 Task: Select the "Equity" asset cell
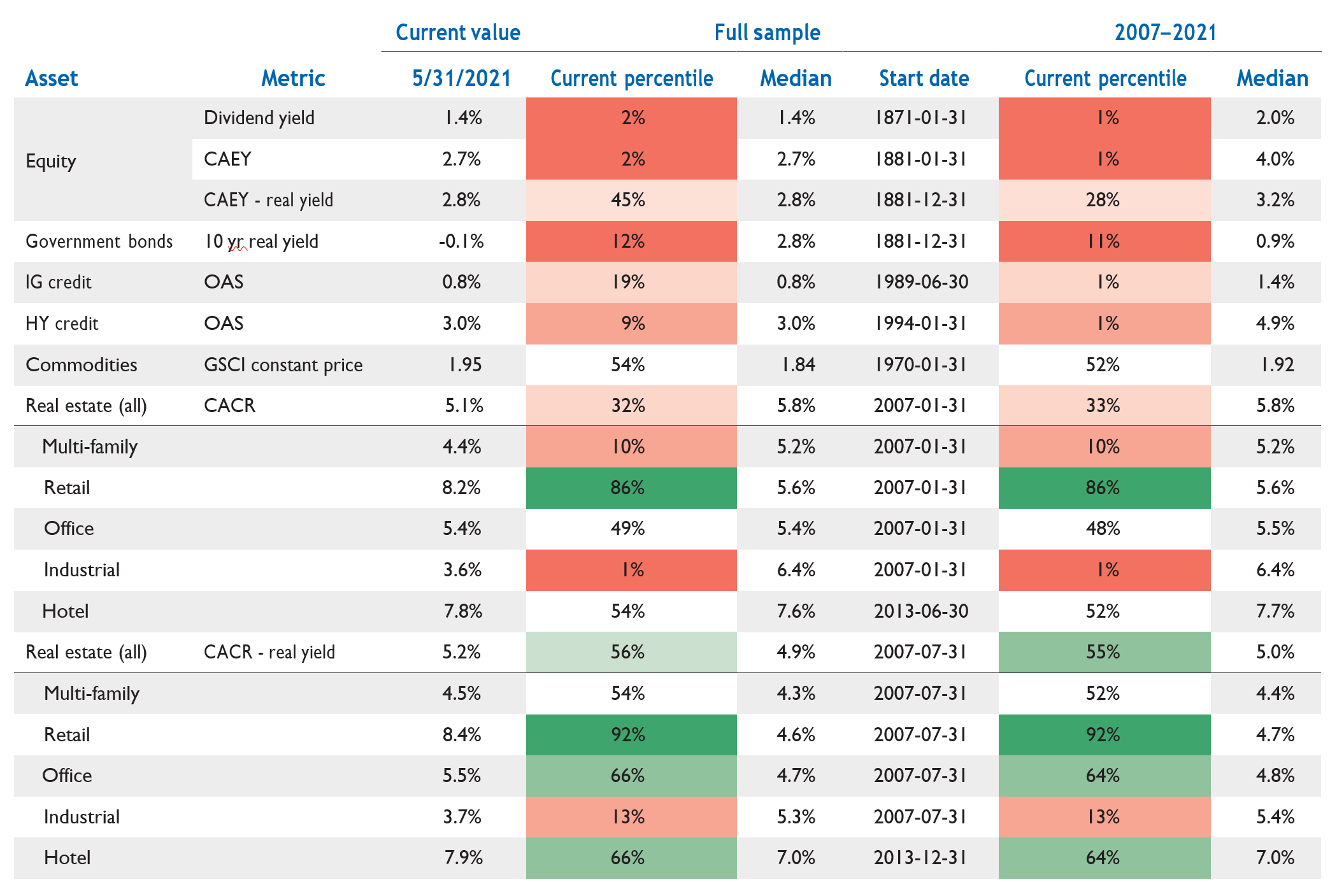coord(51,161)
